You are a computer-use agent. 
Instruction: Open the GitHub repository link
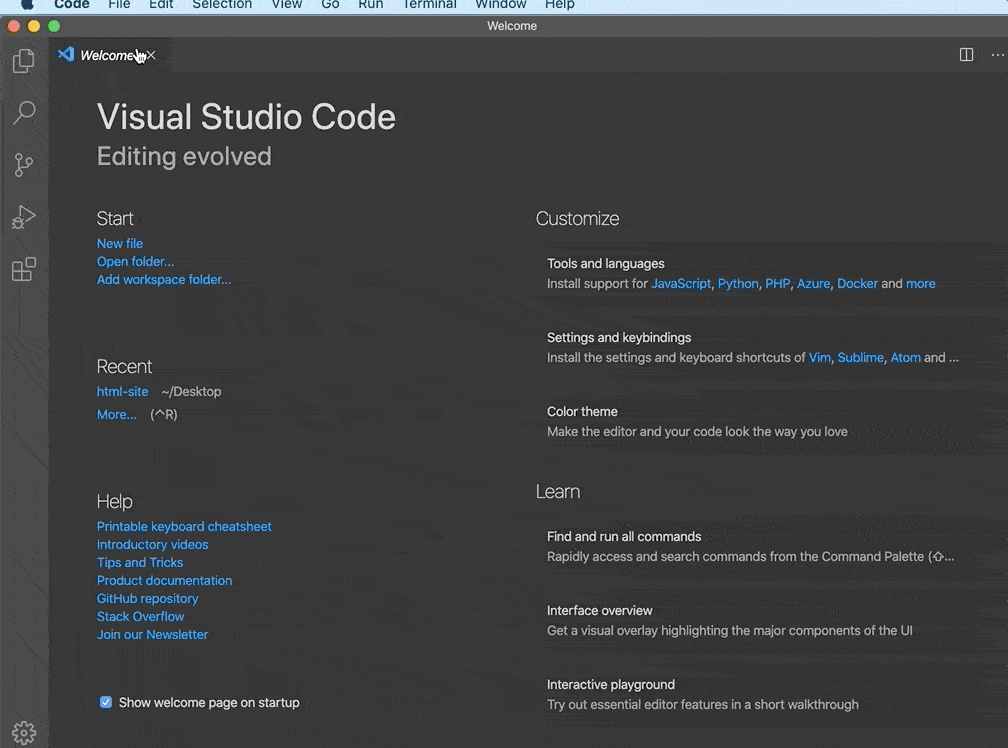(147, 598)
